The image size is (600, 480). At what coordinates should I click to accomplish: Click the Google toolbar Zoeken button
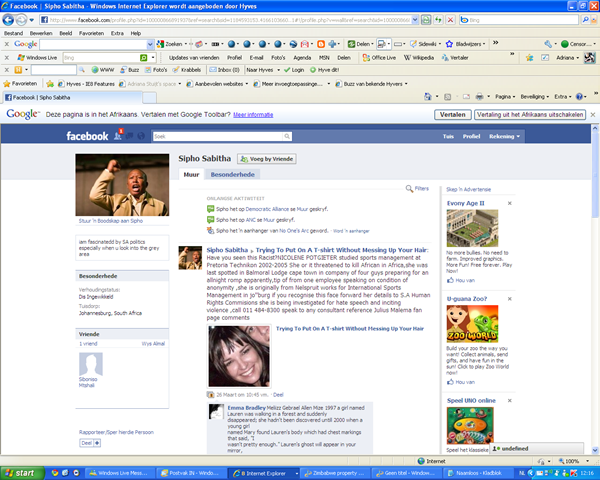tap(170, 44)
